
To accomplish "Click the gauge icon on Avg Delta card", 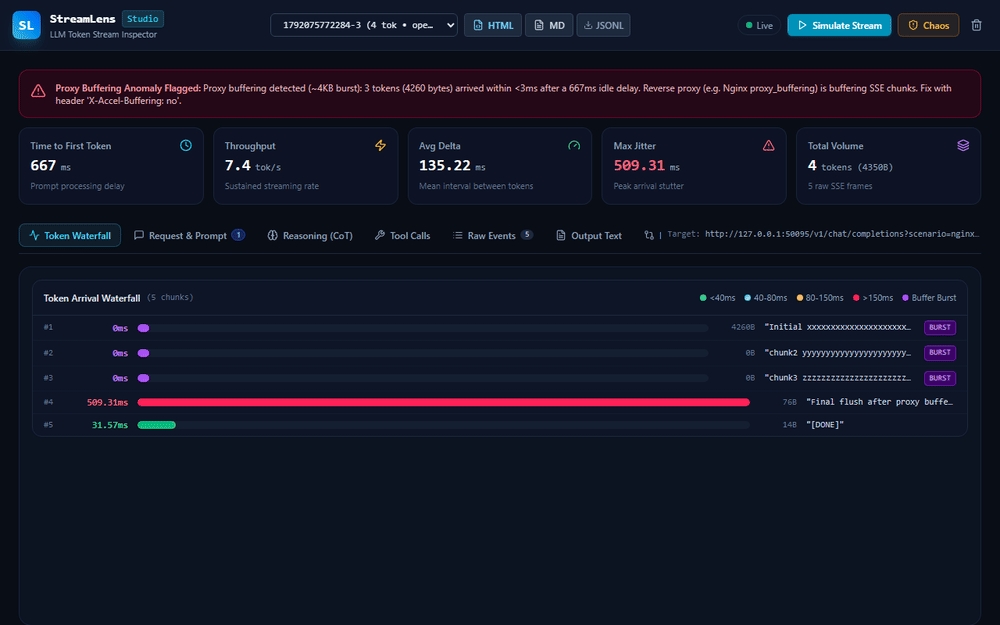I will pos(574,145).
